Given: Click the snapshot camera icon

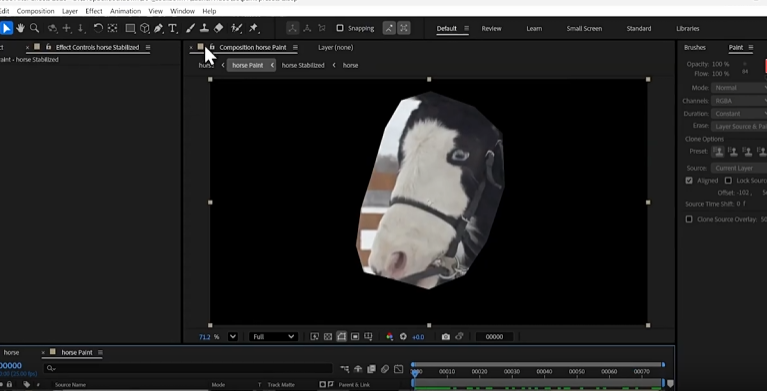Looking at the screenshot, I should click(x=446, y=337).
